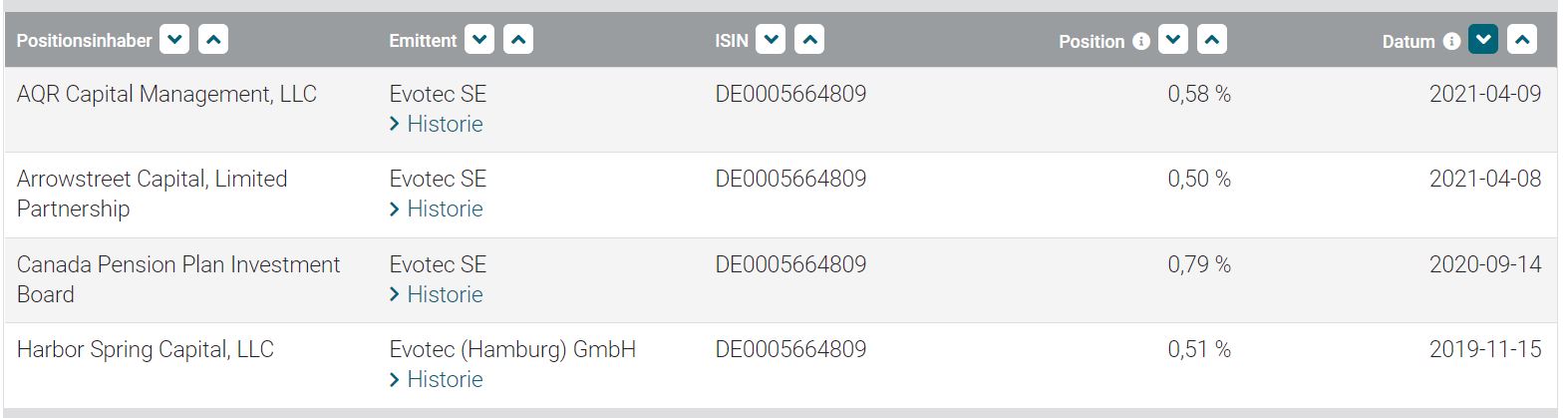Sort Datum column ascending
The image size is (1568, 418).
coord(1522,40)
